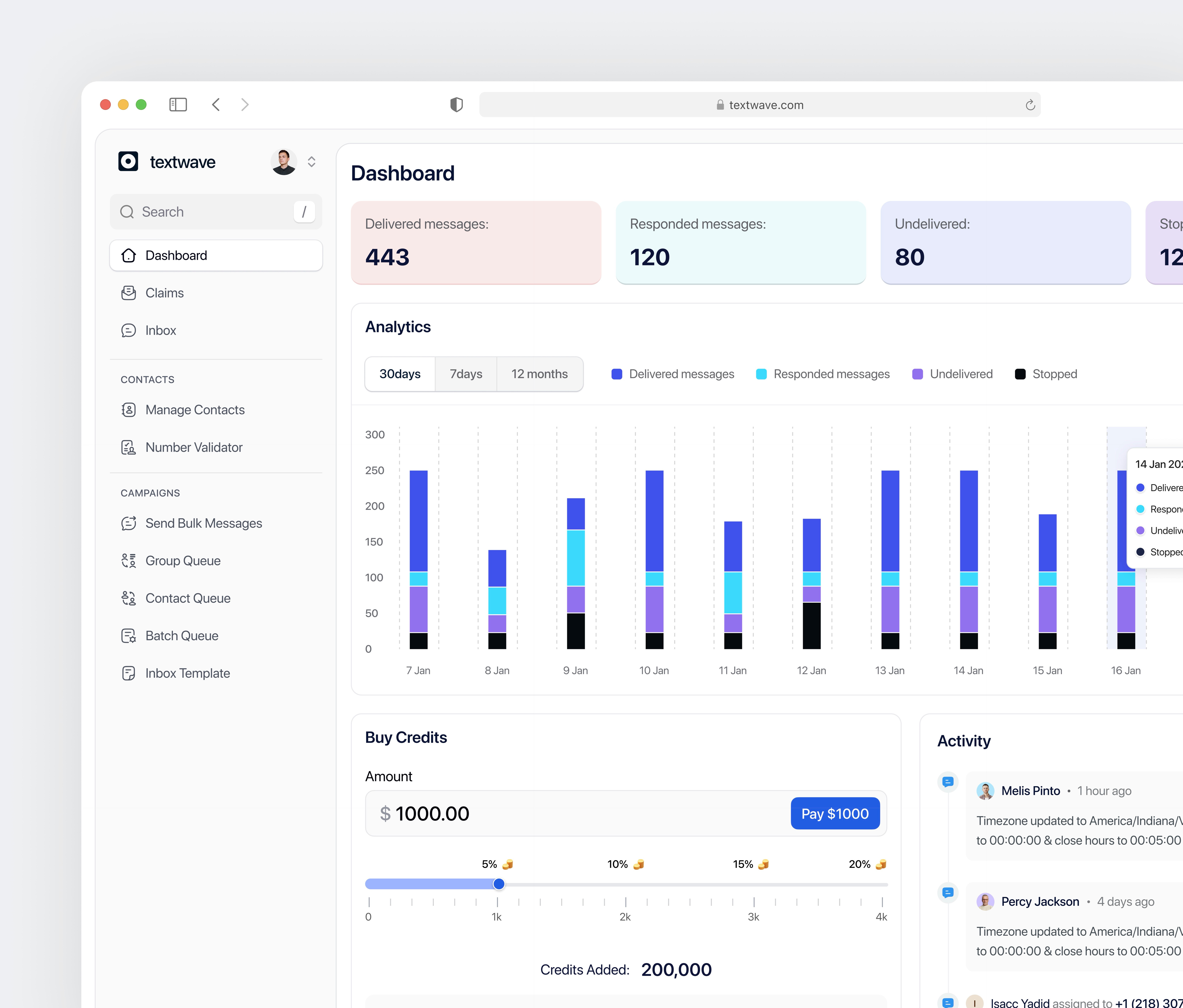Click the 7 Jan chart bar
This screenshot has width=1183, height=1008.
click(418, 560)
